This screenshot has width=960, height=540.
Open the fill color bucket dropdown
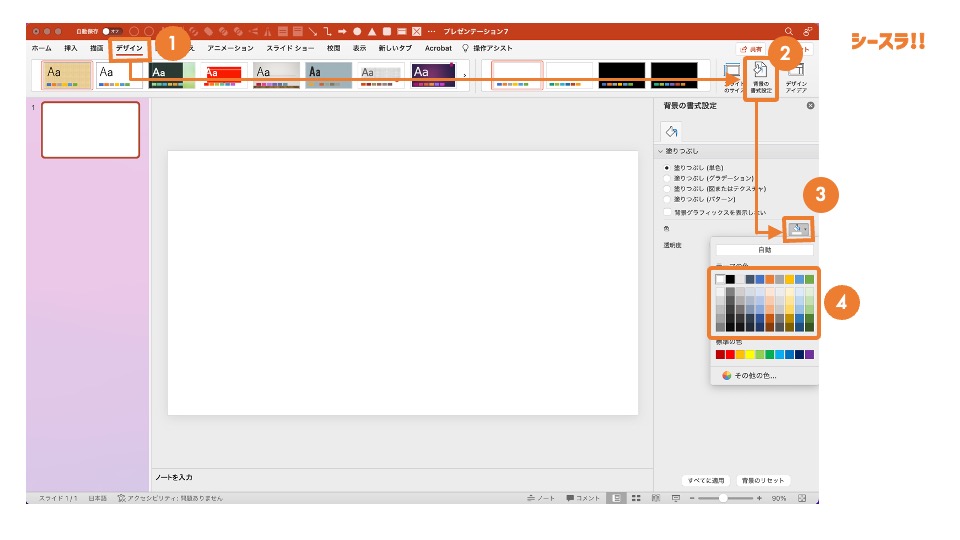[x=799, y=230]
